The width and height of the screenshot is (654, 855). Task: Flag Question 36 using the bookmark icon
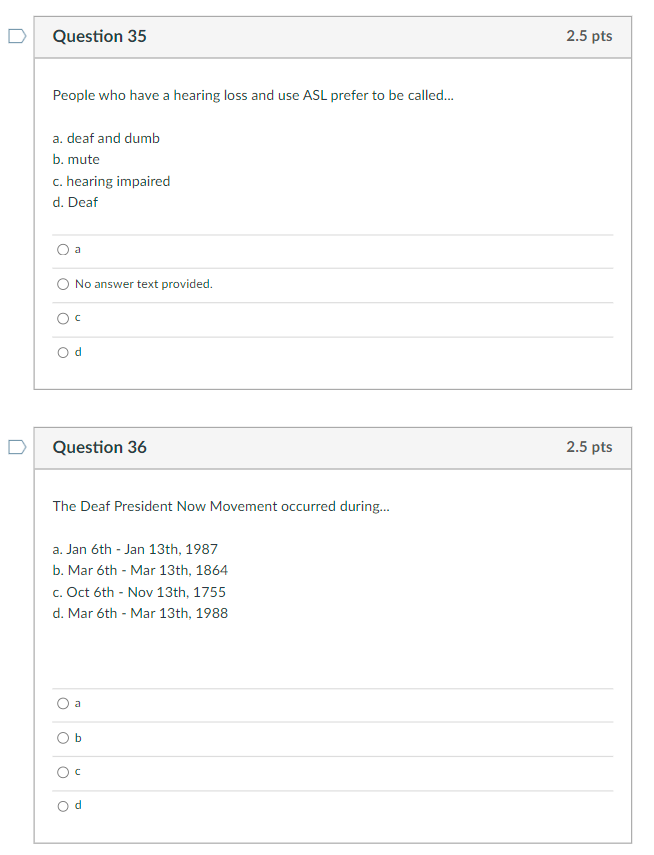click(15, 447)
